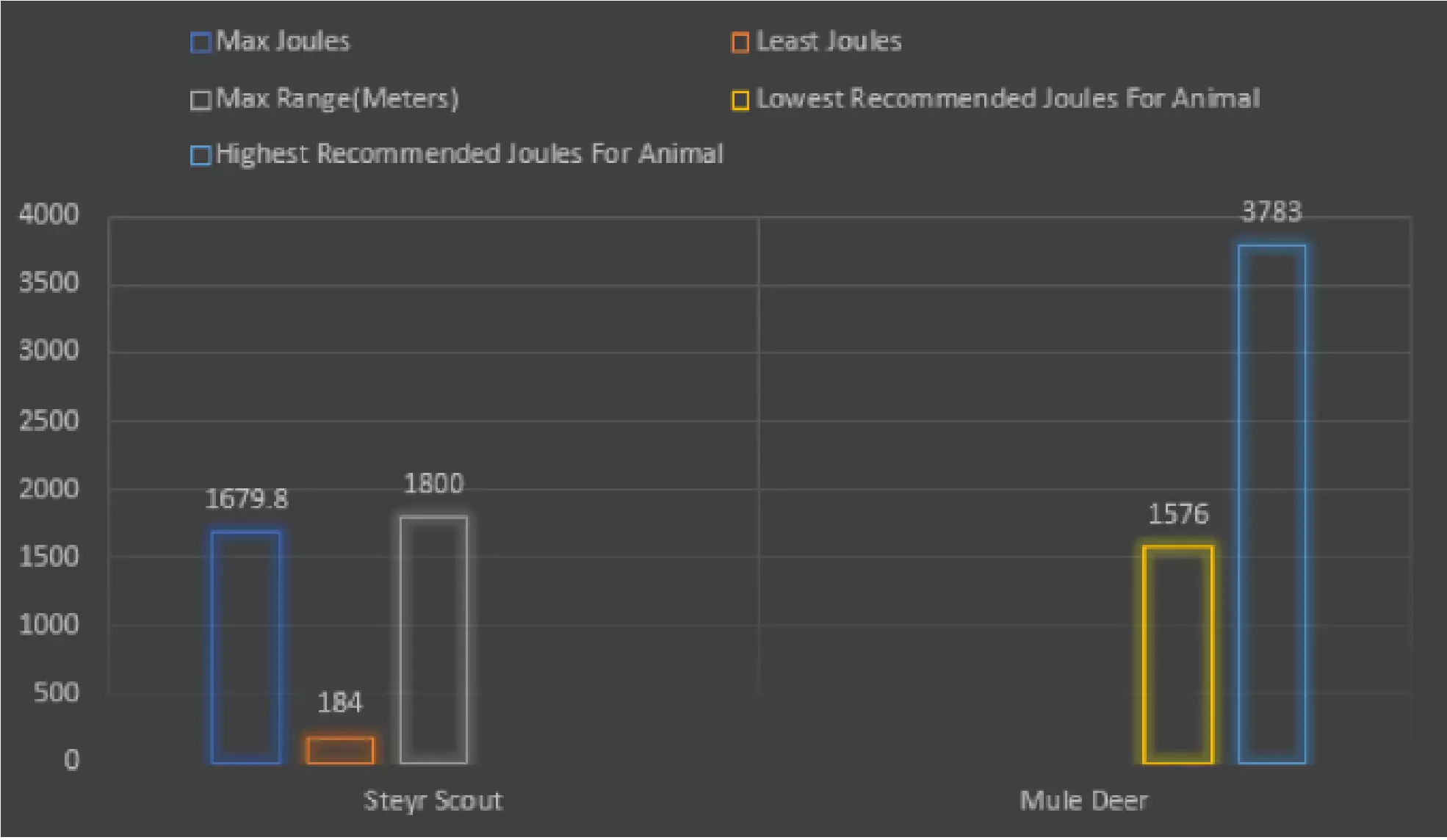
Task: Select the Steyr Scout category label
Action: (433, 800)
